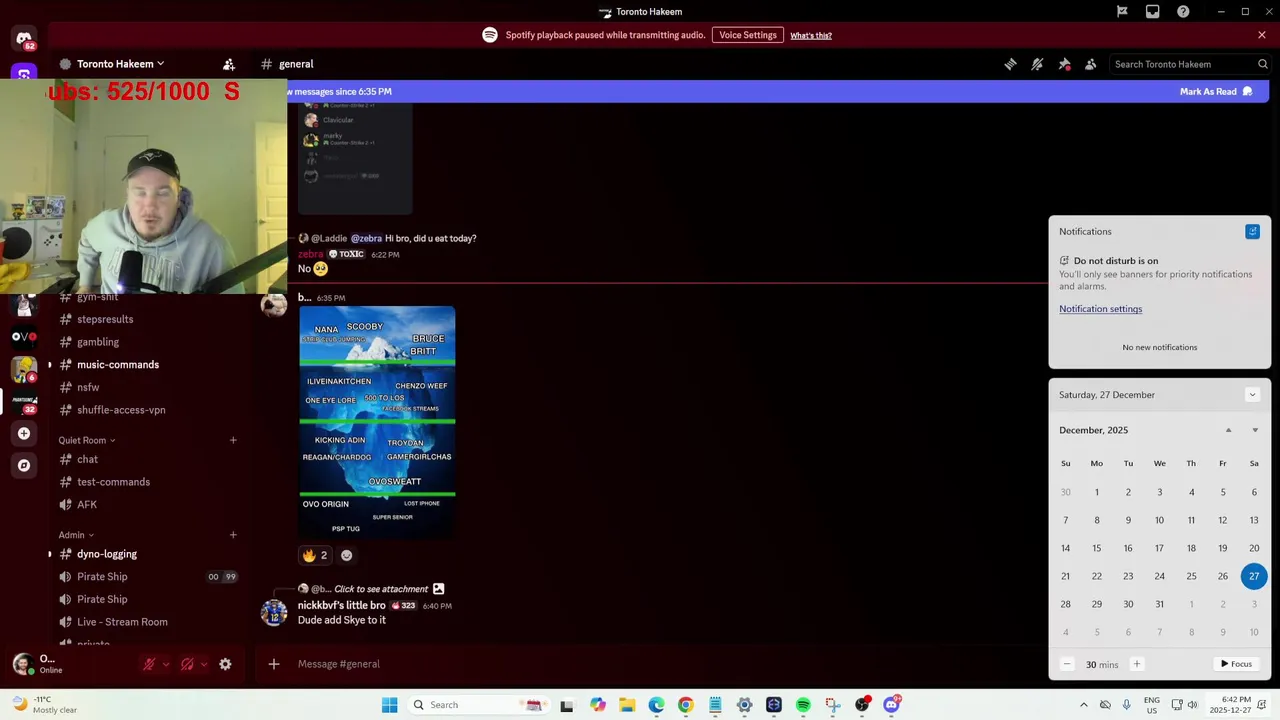Screen dimensions: 1280x720
Task: Go to next month in calendar
Action: click(1255, 430)
